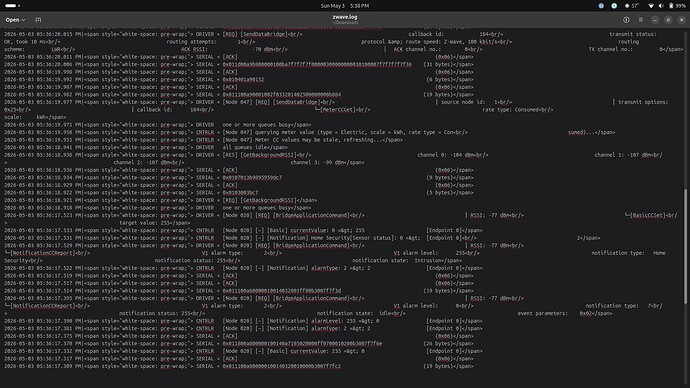
Task: Click 'all queues idle' log text
Action: coord(255,147)
